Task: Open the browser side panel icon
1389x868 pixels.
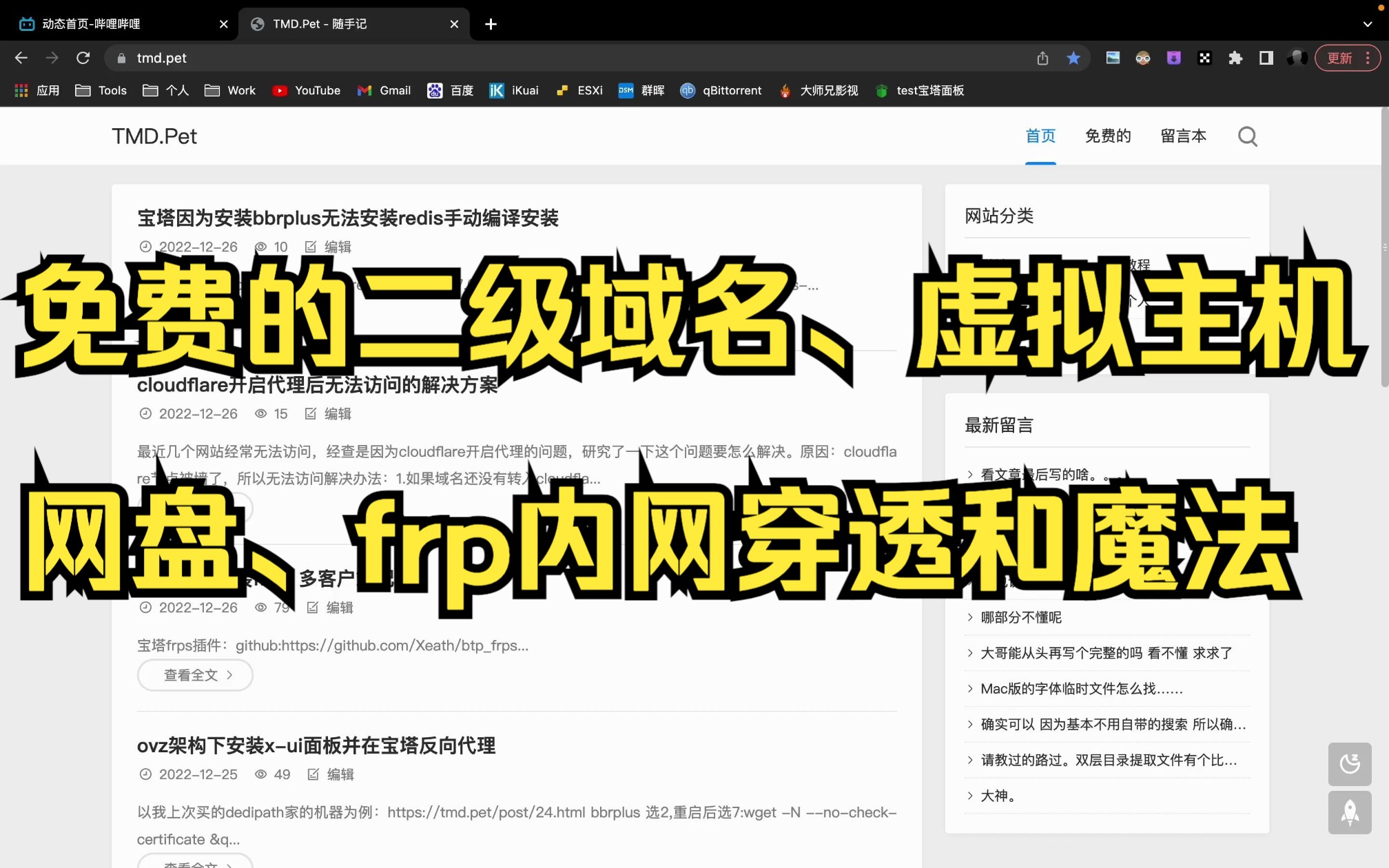Action: tap(1266, 58)
